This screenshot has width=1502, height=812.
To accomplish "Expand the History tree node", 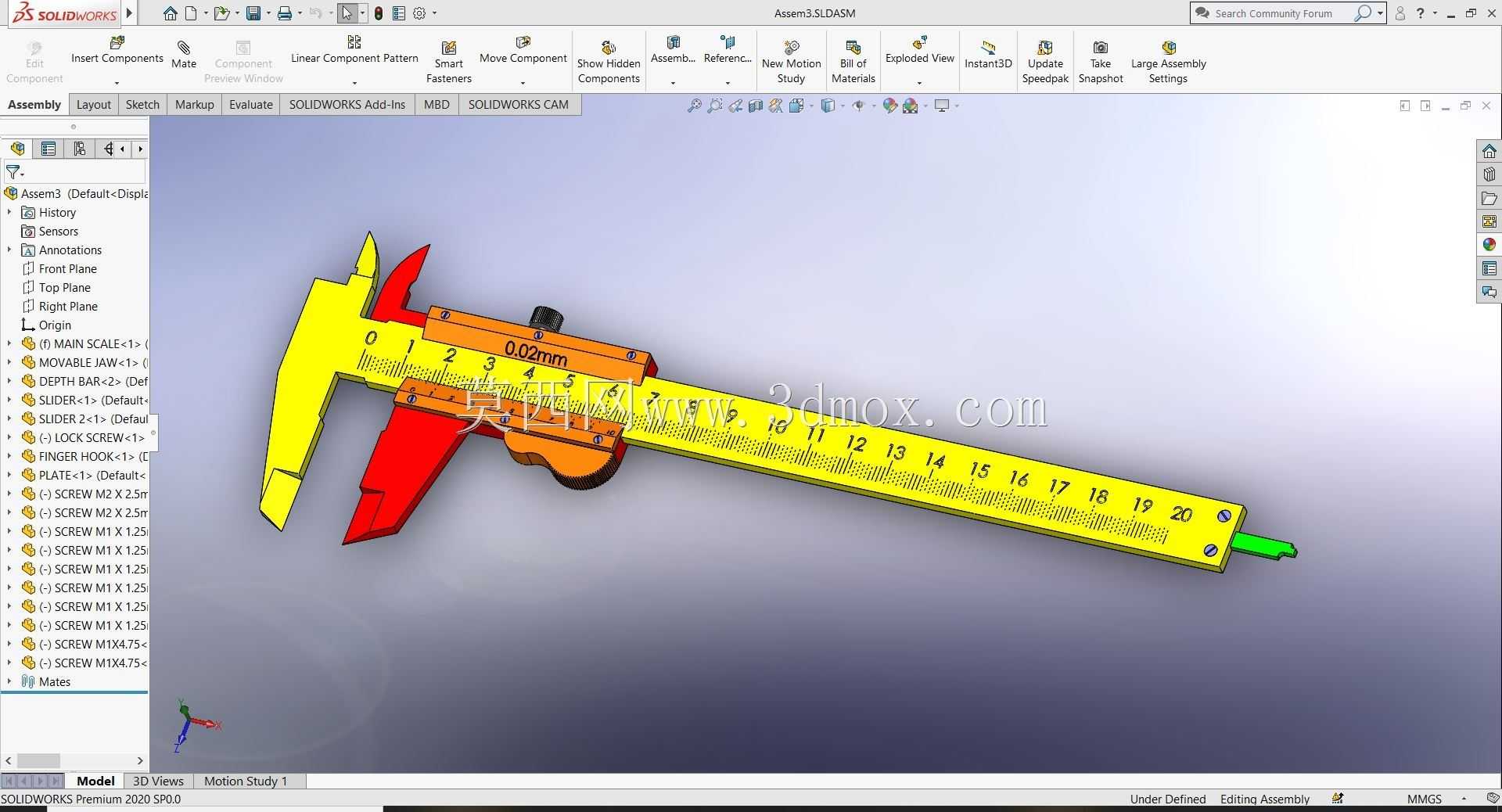I will pos(9,212).
